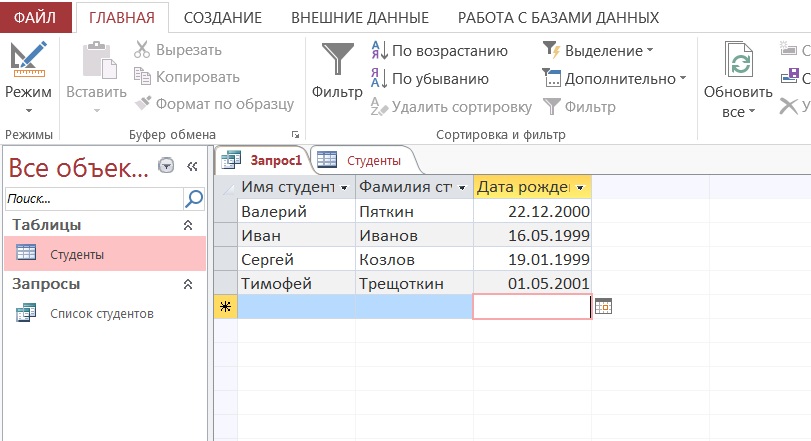
Task: Select the Имя студента column header
Action: pyautogui.click(x=296, y=187)
